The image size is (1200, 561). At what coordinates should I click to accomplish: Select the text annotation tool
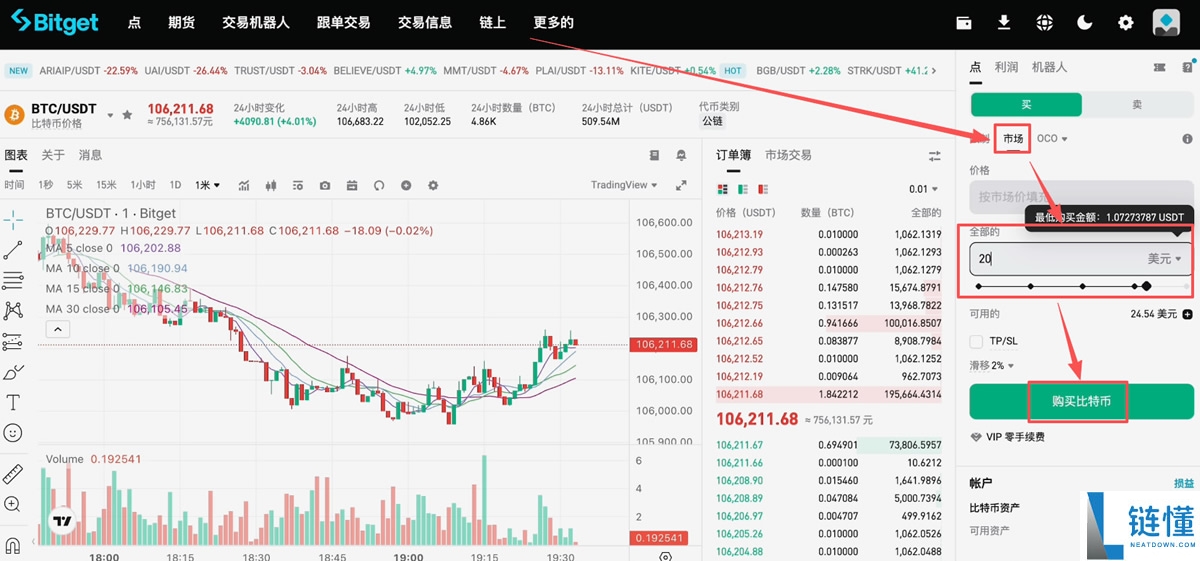click(x=13, y=403)
